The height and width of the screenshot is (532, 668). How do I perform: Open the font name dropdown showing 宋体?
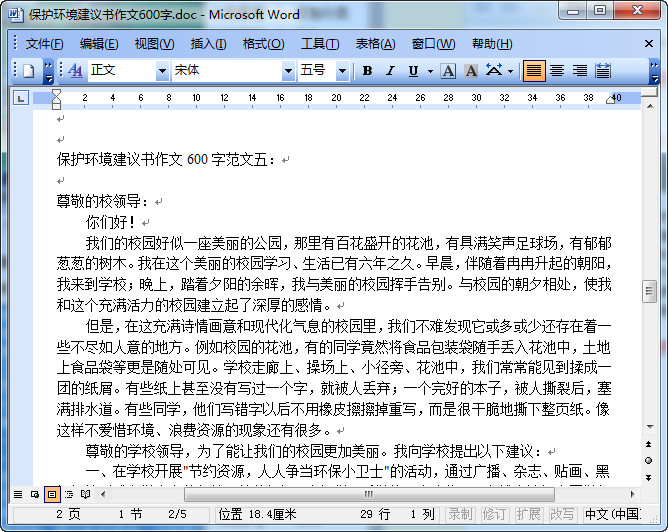[x=289, y=71]
